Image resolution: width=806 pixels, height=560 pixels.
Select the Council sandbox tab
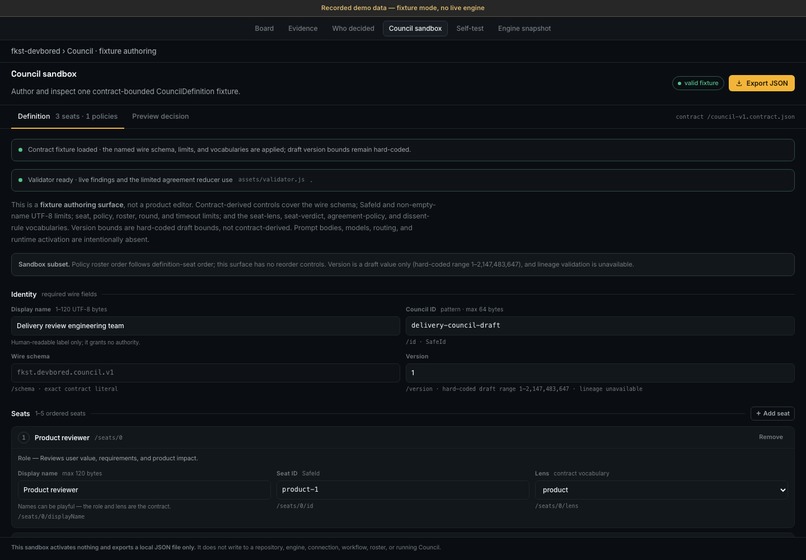tap(415, 29)
